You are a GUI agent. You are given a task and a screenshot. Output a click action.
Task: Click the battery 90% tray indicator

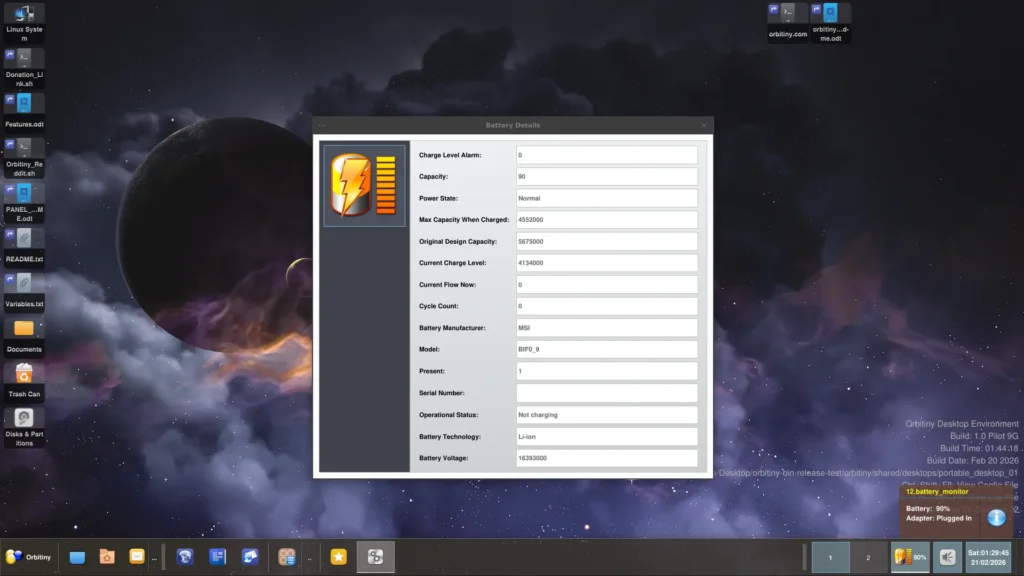(x=910, y=557)
